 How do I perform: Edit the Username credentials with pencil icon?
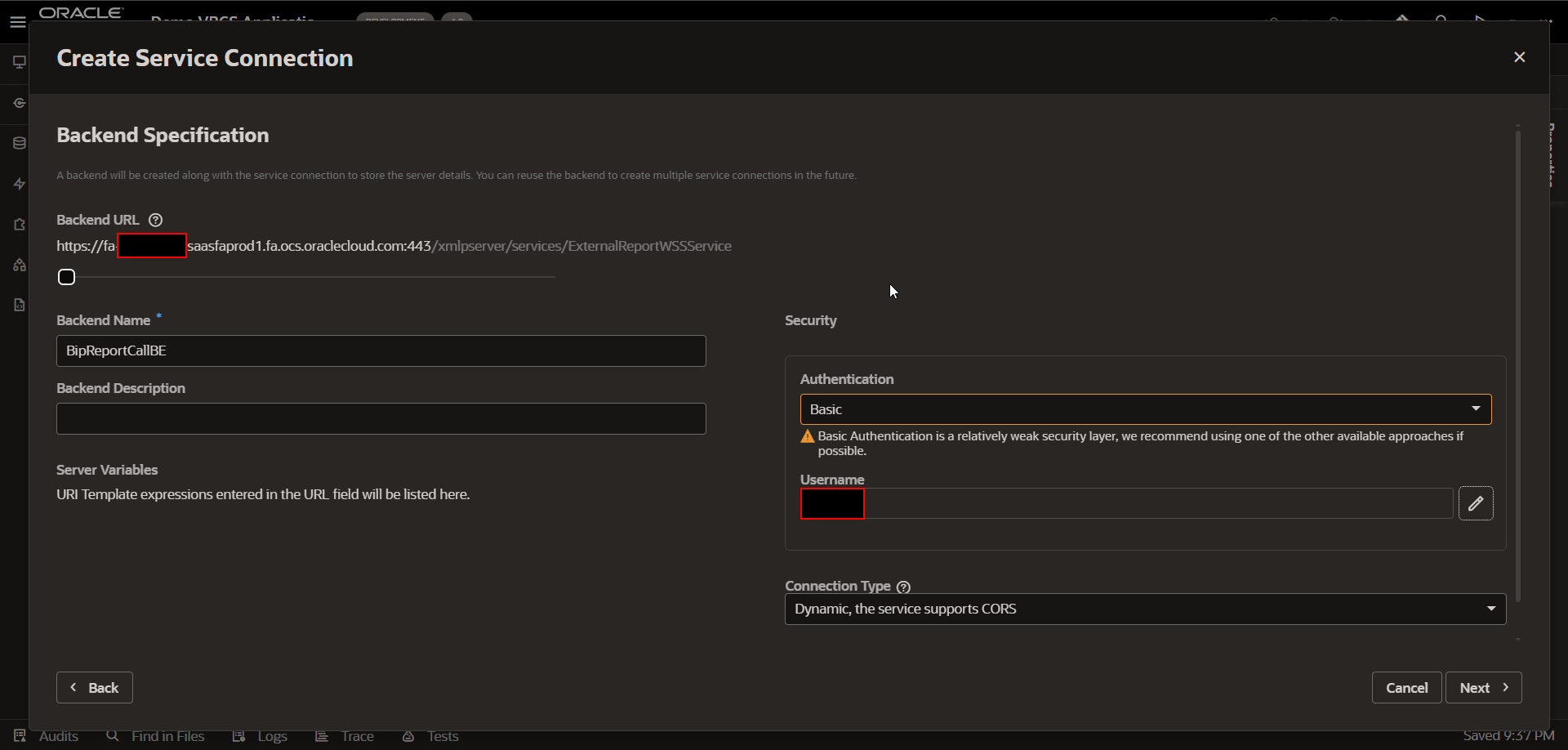click(x=1476, y=503)
